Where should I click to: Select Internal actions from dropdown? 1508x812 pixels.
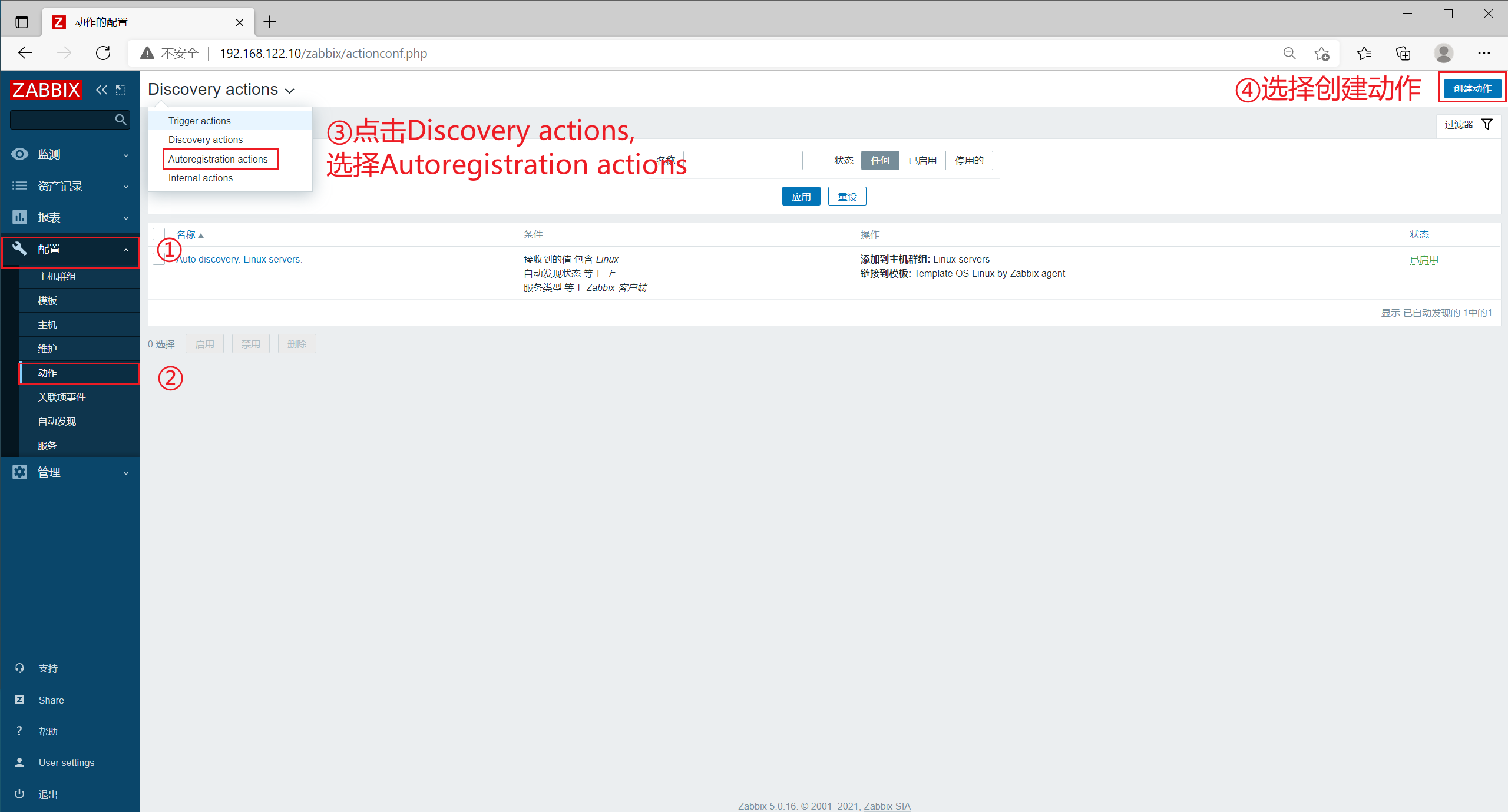(x=230, y=178)
